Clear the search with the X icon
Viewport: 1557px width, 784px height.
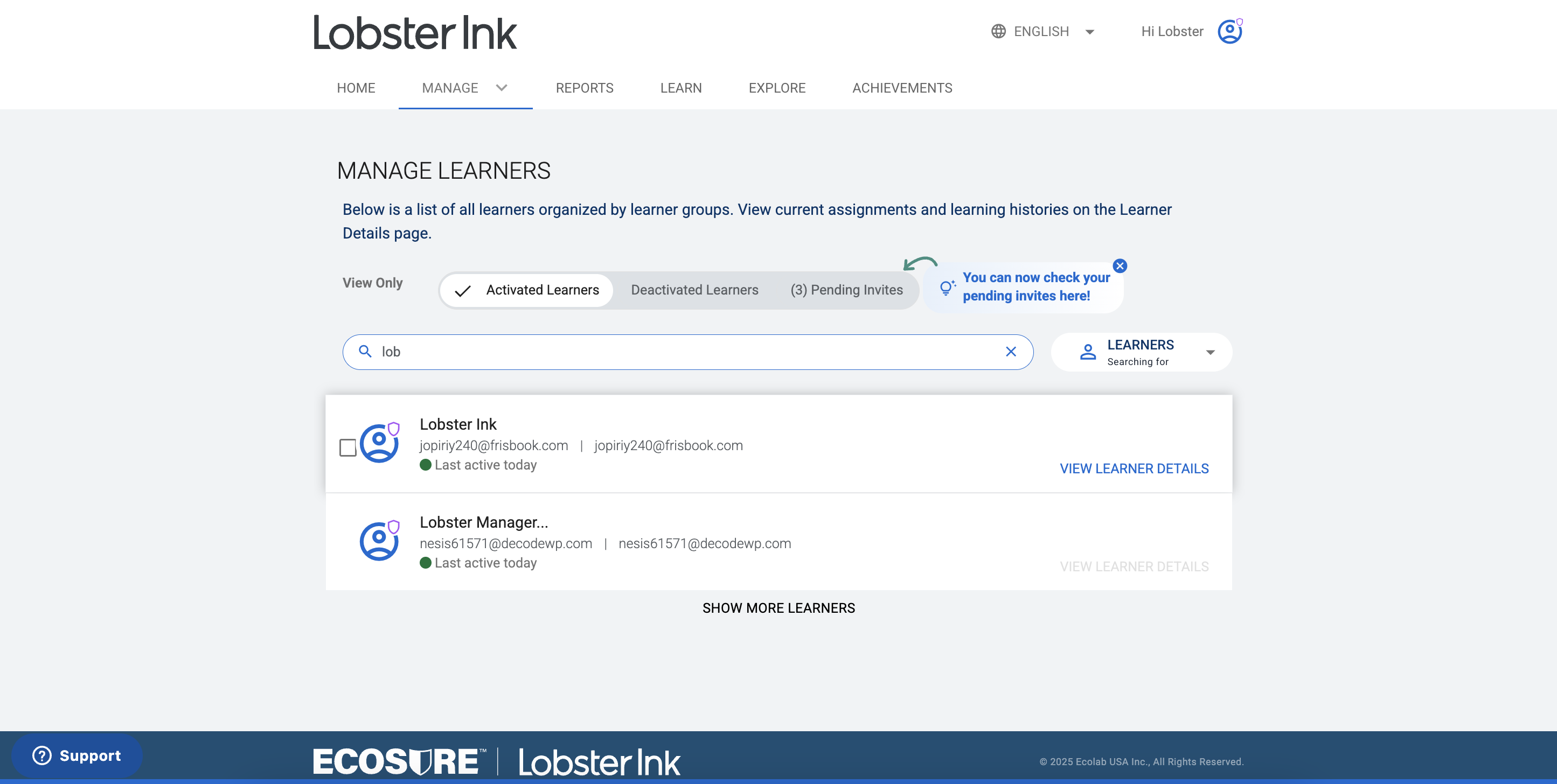point(1011,352)
